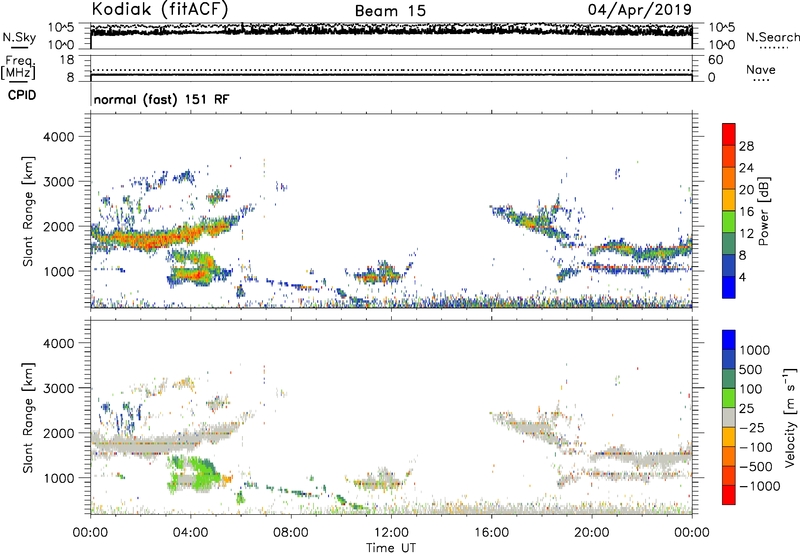Click Velocity colorbar value '-1000'
The height and width of the screenshot is (554, 800).
[760, 486]
